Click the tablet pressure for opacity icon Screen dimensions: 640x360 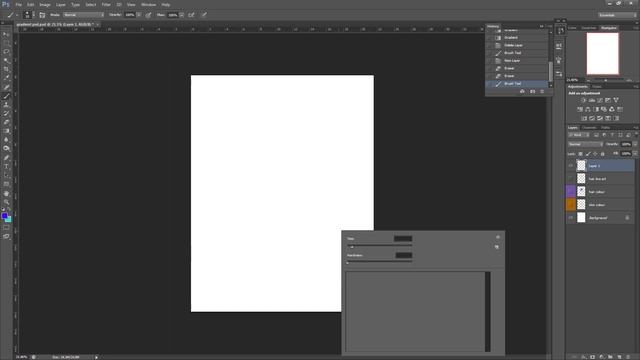149,15
